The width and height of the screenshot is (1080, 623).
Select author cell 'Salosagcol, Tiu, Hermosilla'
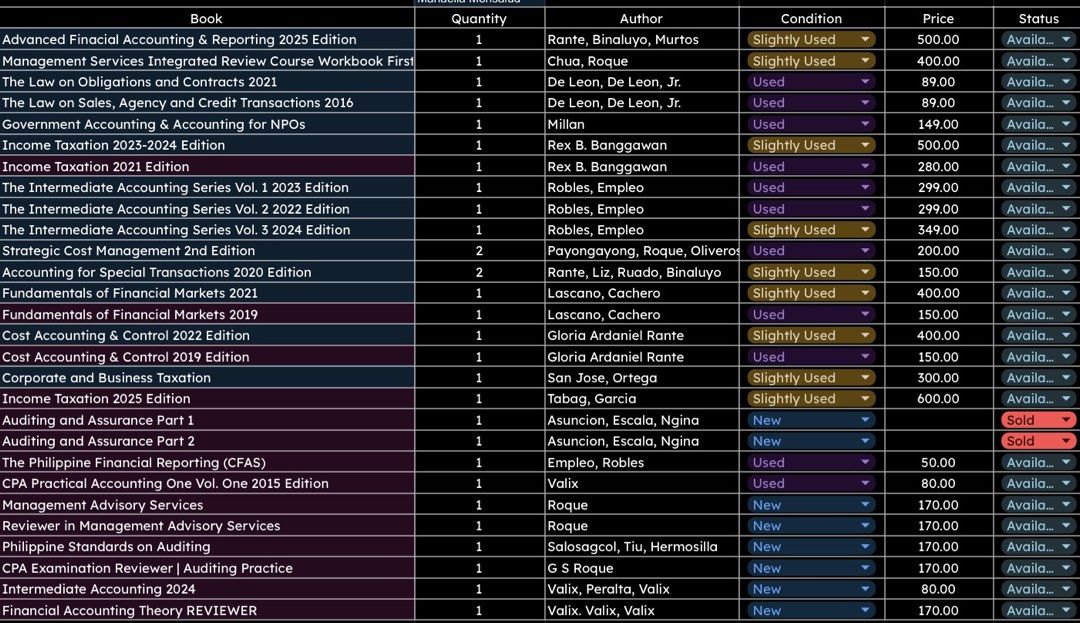point(641,547)
